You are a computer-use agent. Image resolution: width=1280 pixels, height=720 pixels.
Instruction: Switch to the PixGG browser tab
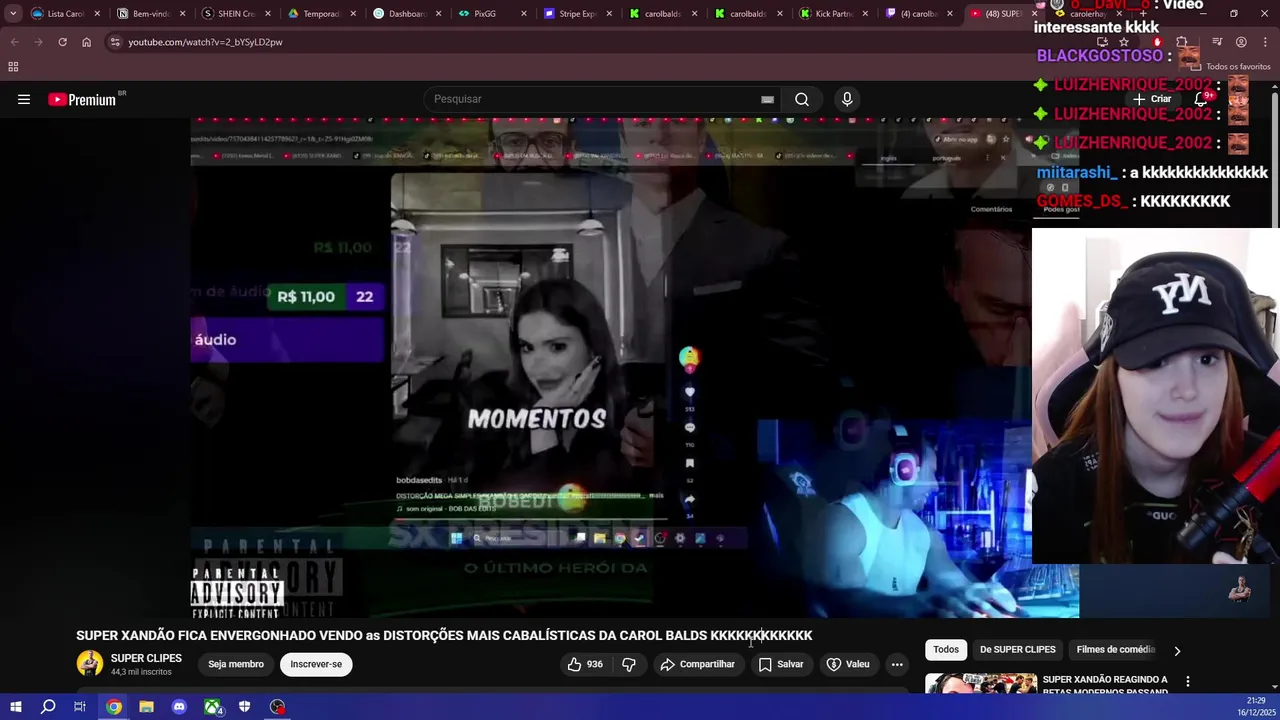coord(492,14)
